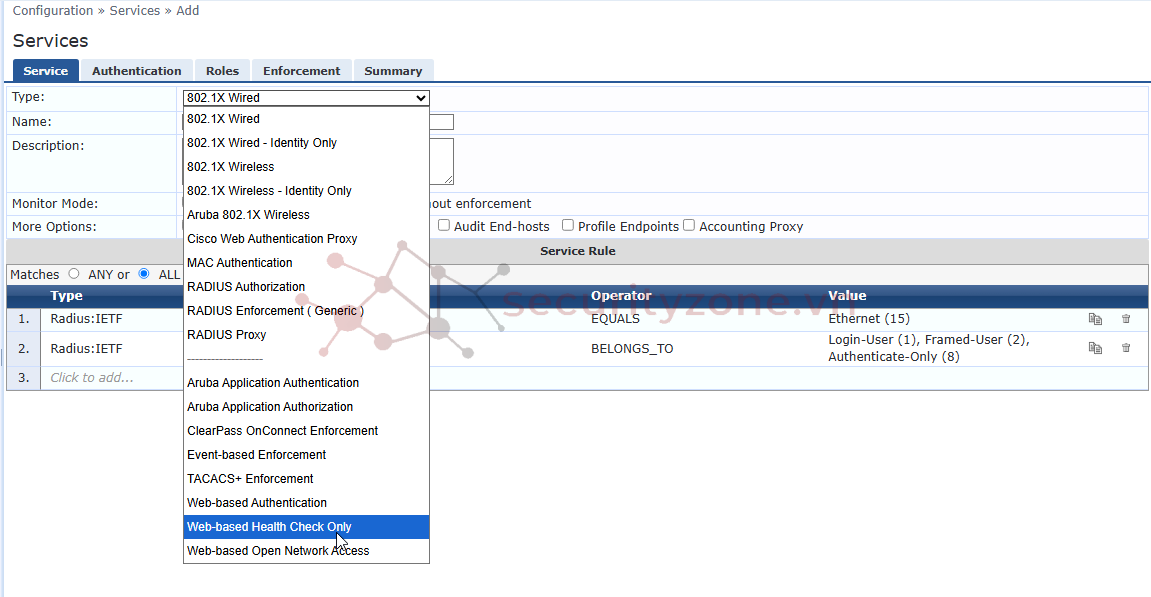
Task: Switch to the Authentication tab
Action: coord(137,71)
